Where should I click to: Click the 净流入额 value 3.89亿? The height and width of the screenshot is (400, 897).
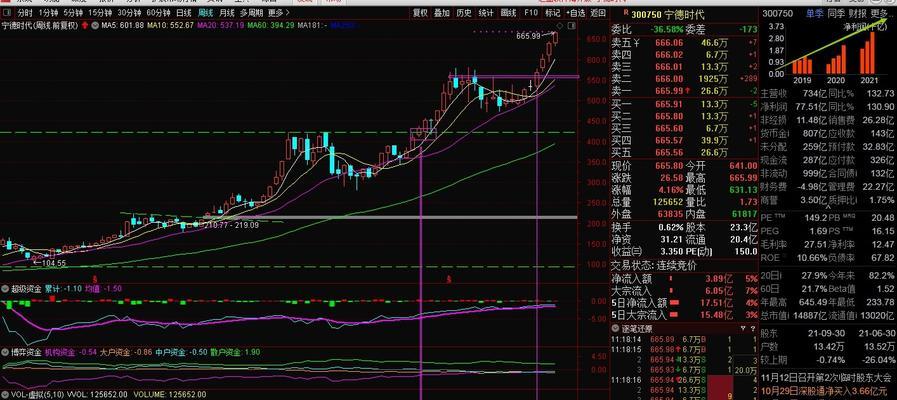[720, 279]
